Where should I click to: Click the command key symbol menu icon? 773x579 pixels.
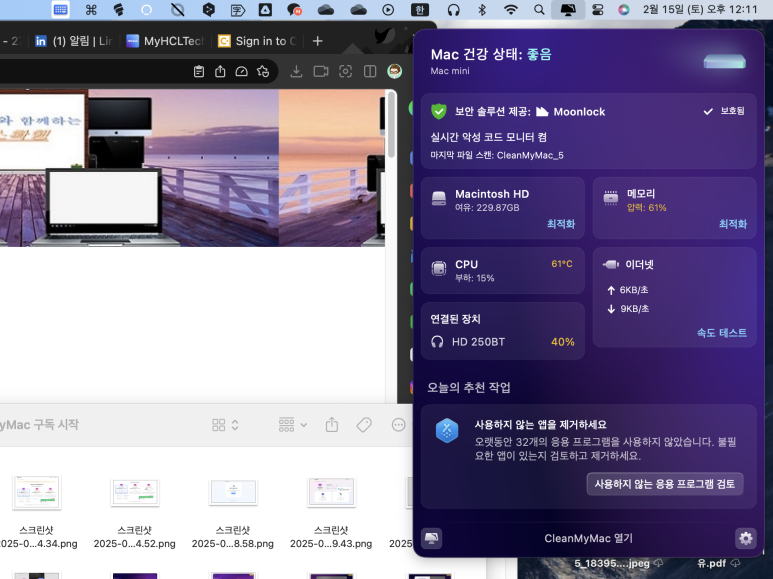click(x=91, y=9)
